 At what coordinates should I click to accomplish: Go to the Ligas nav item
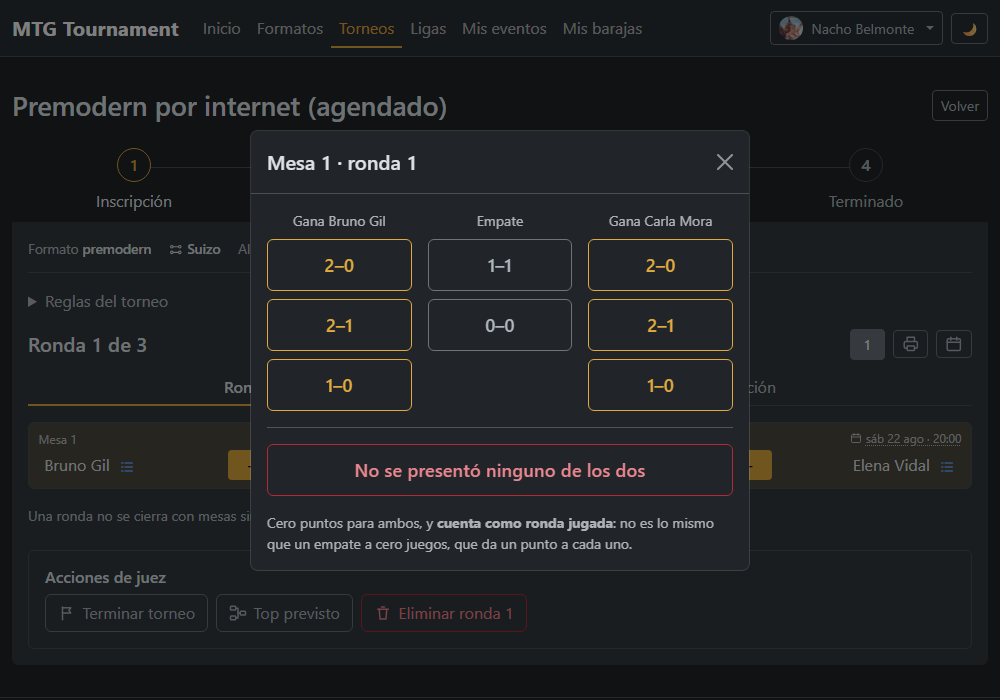click(428, 29)
